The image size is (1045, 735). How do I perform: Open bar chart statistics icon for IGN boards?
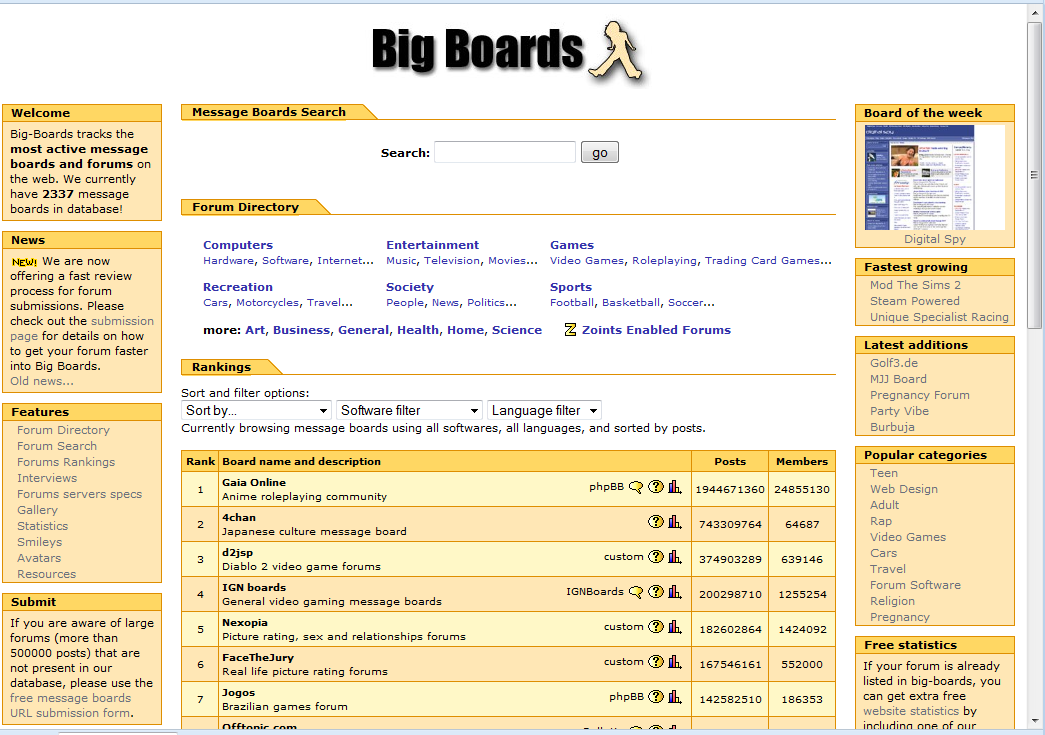674,592
